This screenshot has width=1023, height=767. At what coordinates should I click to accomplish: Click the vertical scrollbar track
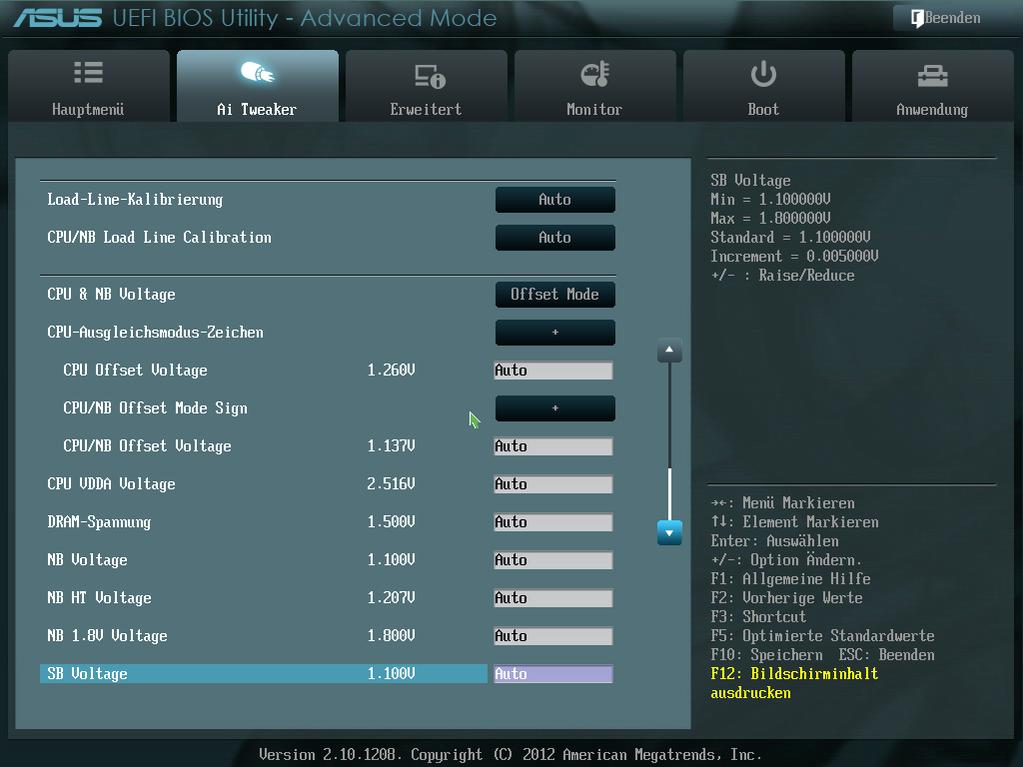coord(669,442)
